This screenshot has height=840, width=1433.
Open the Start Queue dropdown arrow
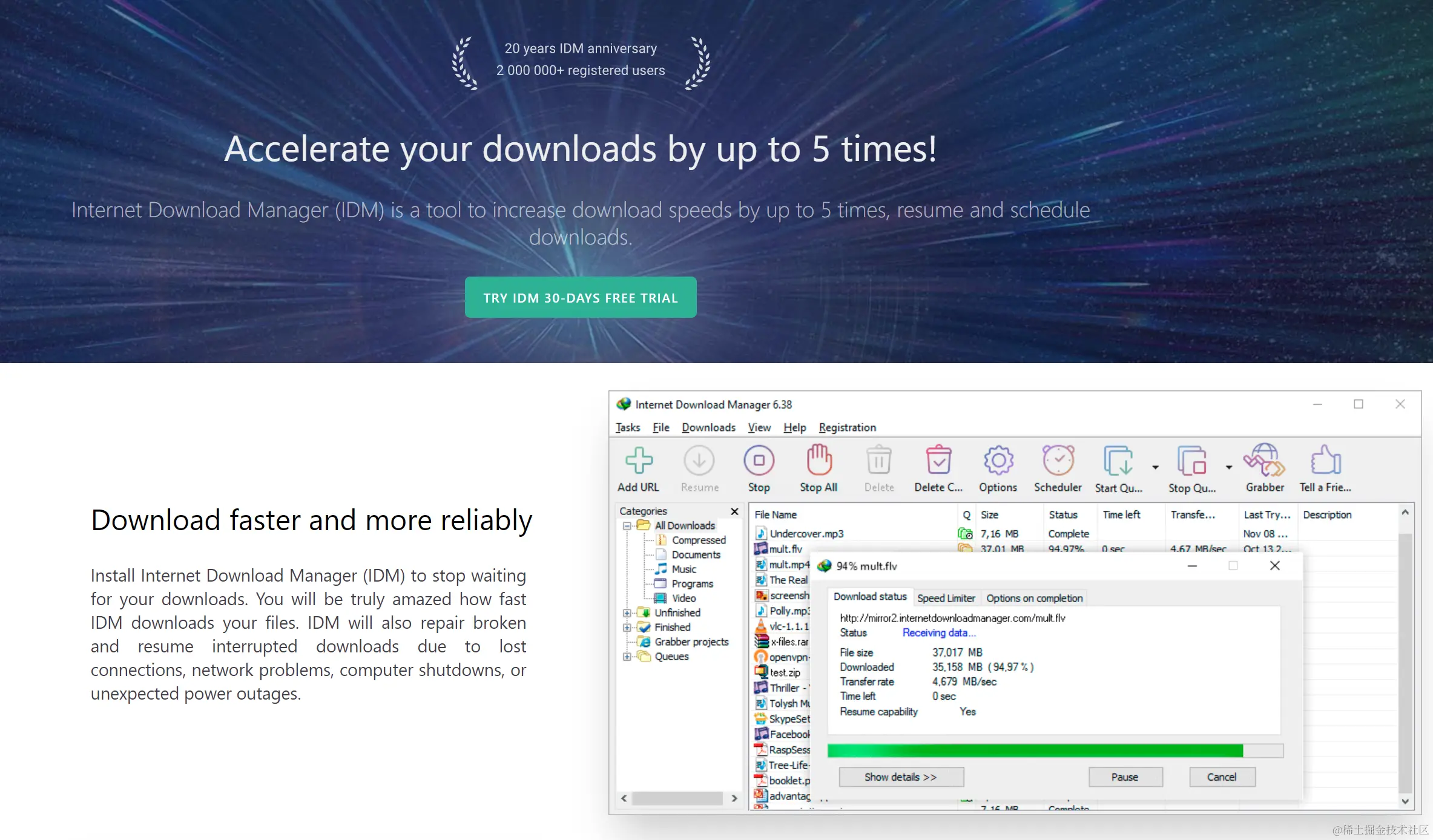tap(1155, 467)
